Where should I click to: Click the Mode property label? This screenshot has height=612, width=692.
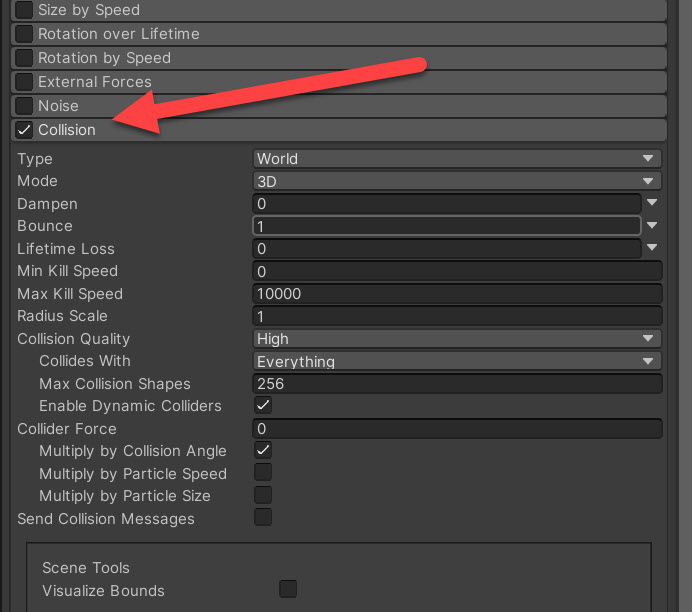(38, 181)
